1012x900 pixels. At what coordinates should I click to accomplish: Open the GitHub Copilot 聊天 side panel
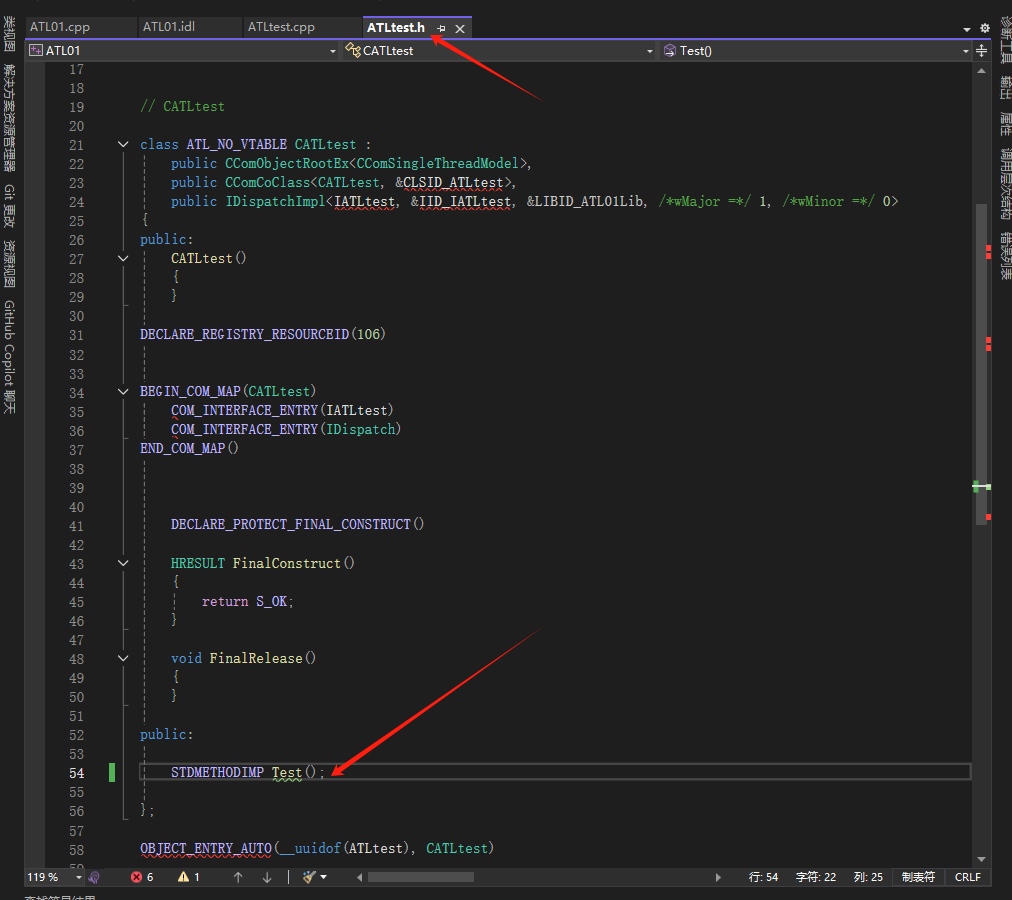(9, 357)
